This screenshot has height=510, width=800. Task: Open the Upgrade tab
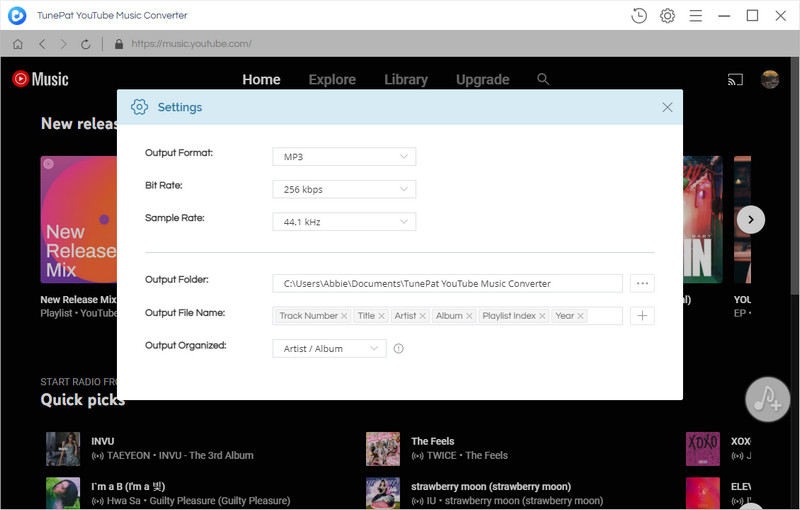tap(483, 80)
